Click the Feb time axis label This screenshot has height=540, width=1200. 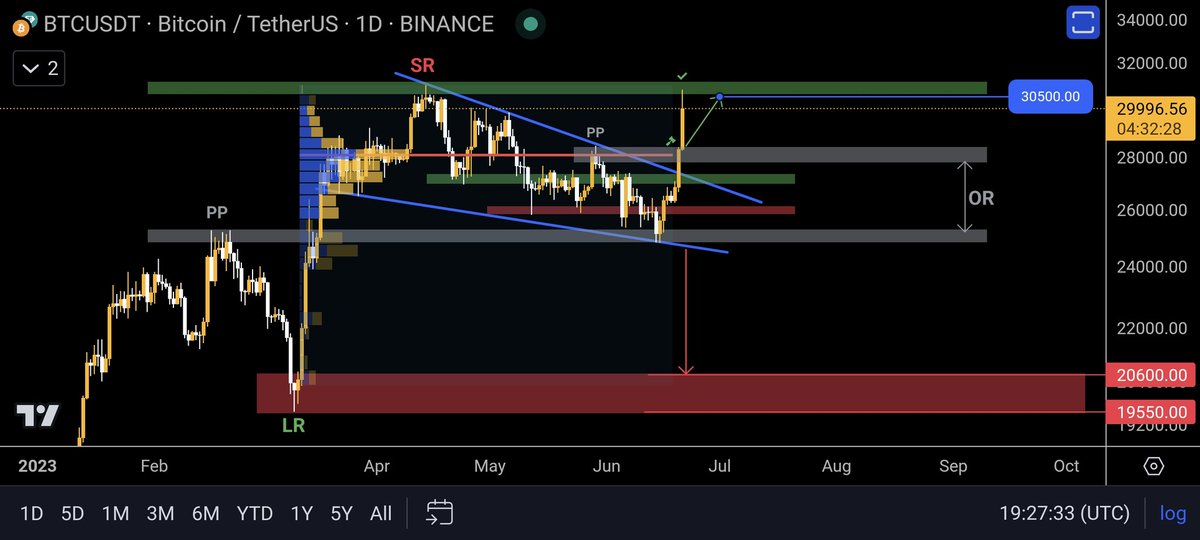coord(153,466)
